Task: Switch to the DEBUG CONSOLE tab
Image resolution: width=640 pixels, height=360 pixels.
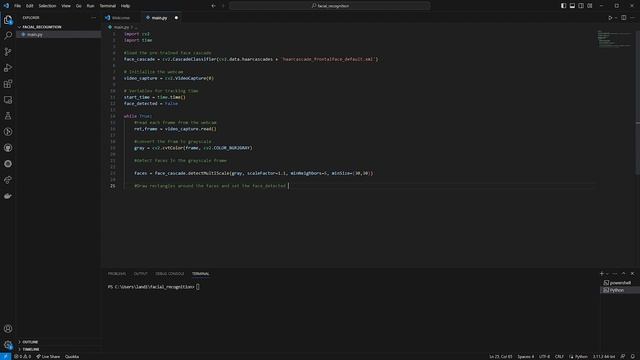Action: tap(170, 273)
